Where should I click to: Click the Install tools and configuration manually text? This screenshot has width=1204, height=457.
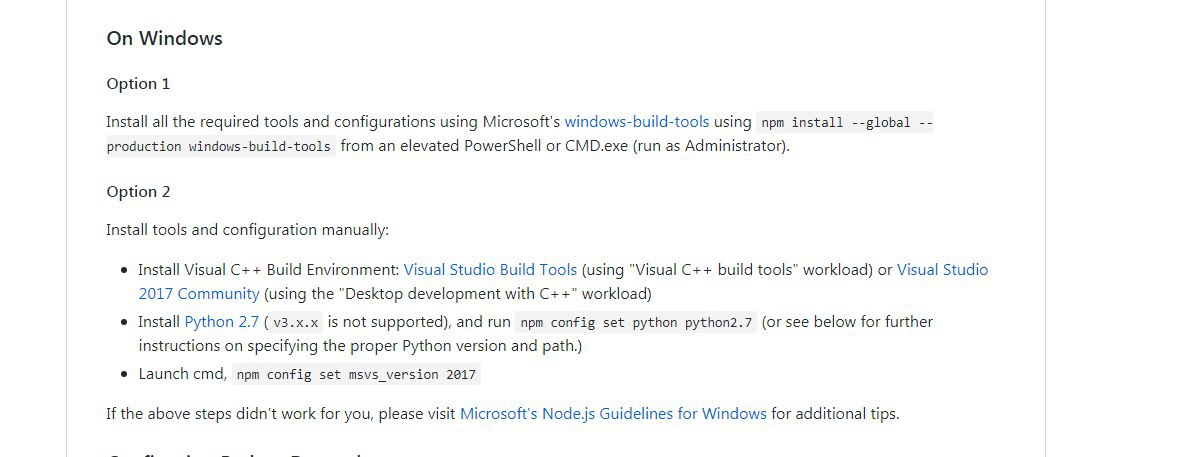click(x=247, y=230)
